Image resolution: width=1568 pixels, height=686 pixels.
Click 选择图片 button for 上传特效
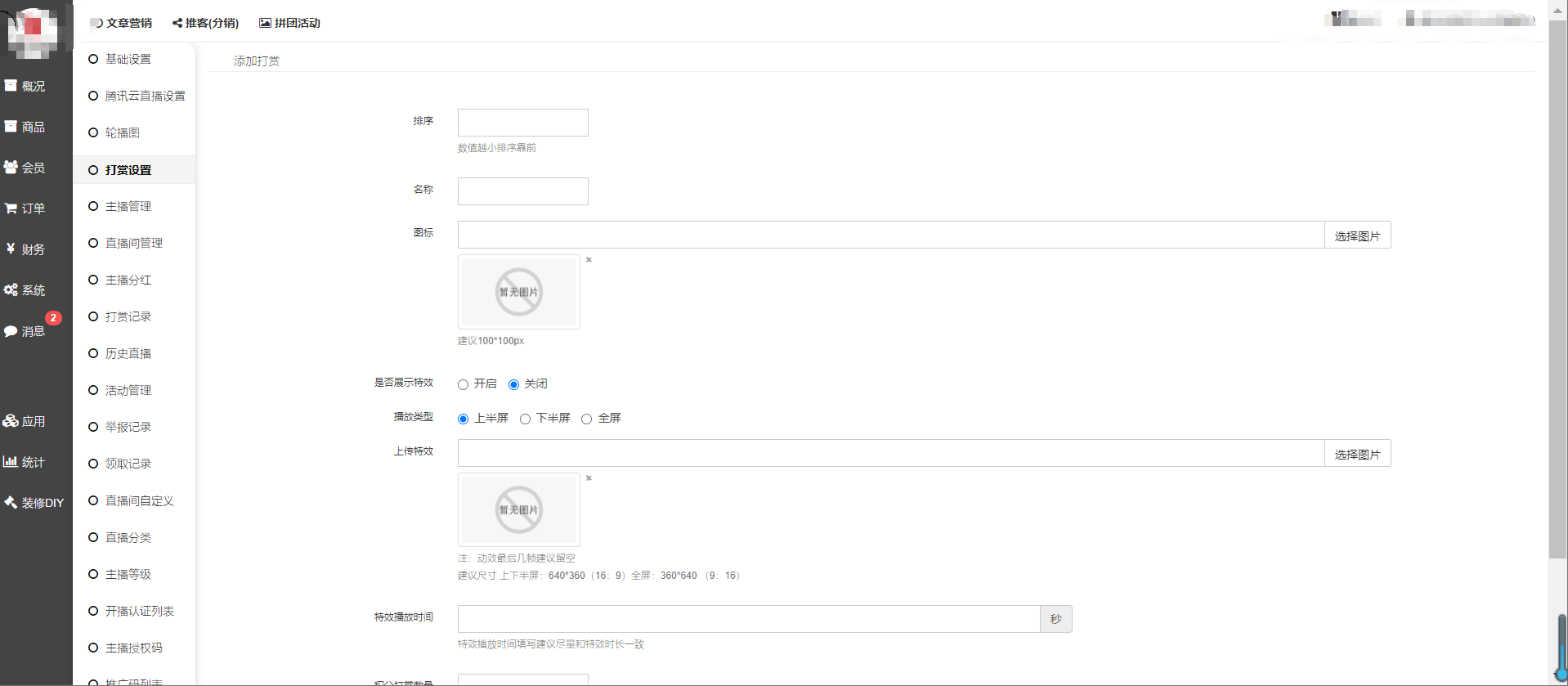(x=1357, y=454)
